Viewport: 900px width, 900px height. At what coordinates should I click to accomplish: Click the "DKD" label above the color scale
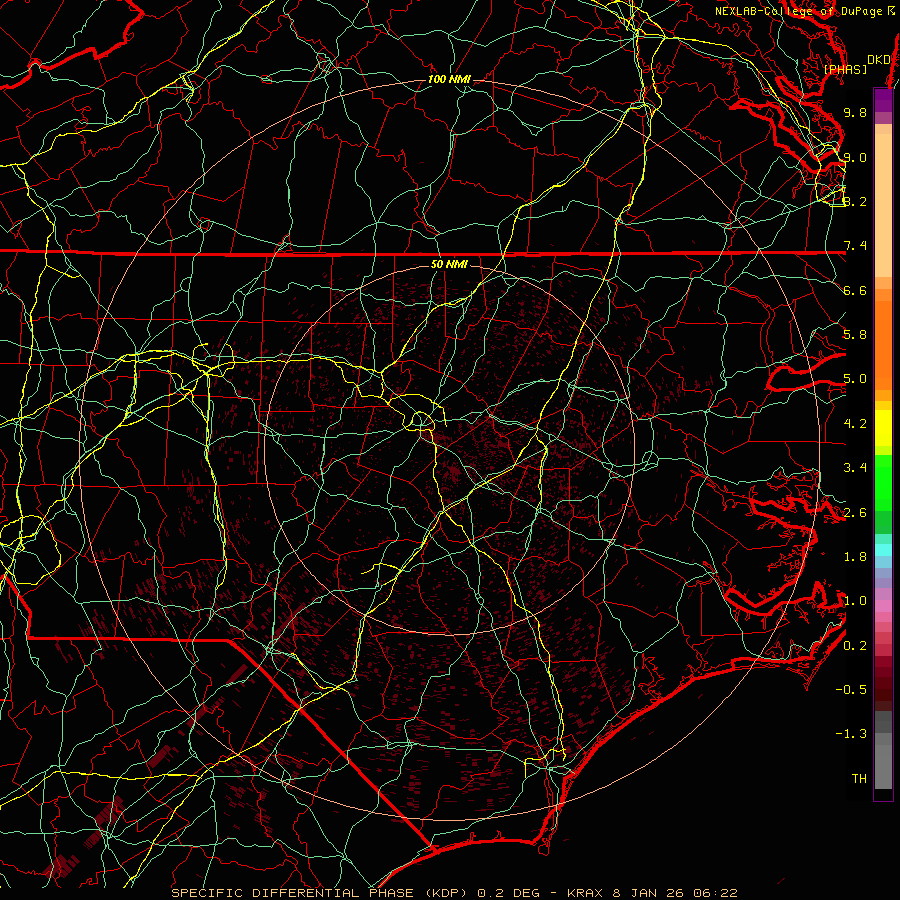coord(878,59)
